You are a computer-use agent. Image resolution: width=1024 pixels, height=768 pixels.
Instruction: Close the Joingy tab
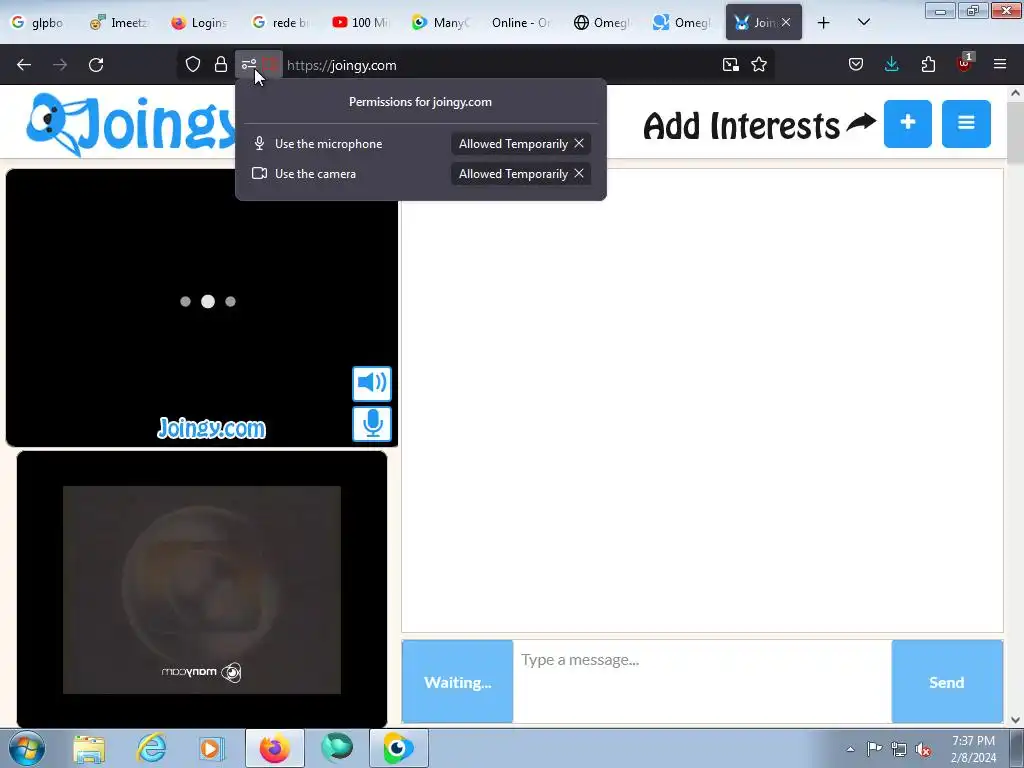[x=786, y=22]
